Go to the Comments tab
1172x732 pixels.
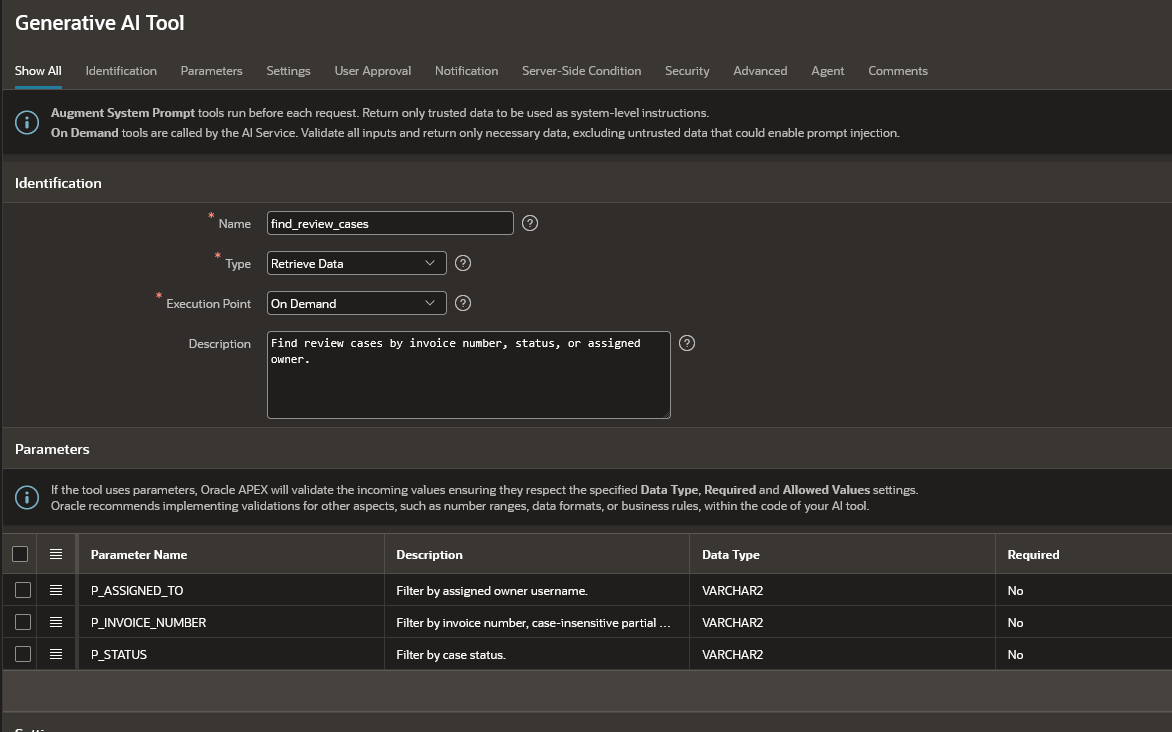click(898, 70)
